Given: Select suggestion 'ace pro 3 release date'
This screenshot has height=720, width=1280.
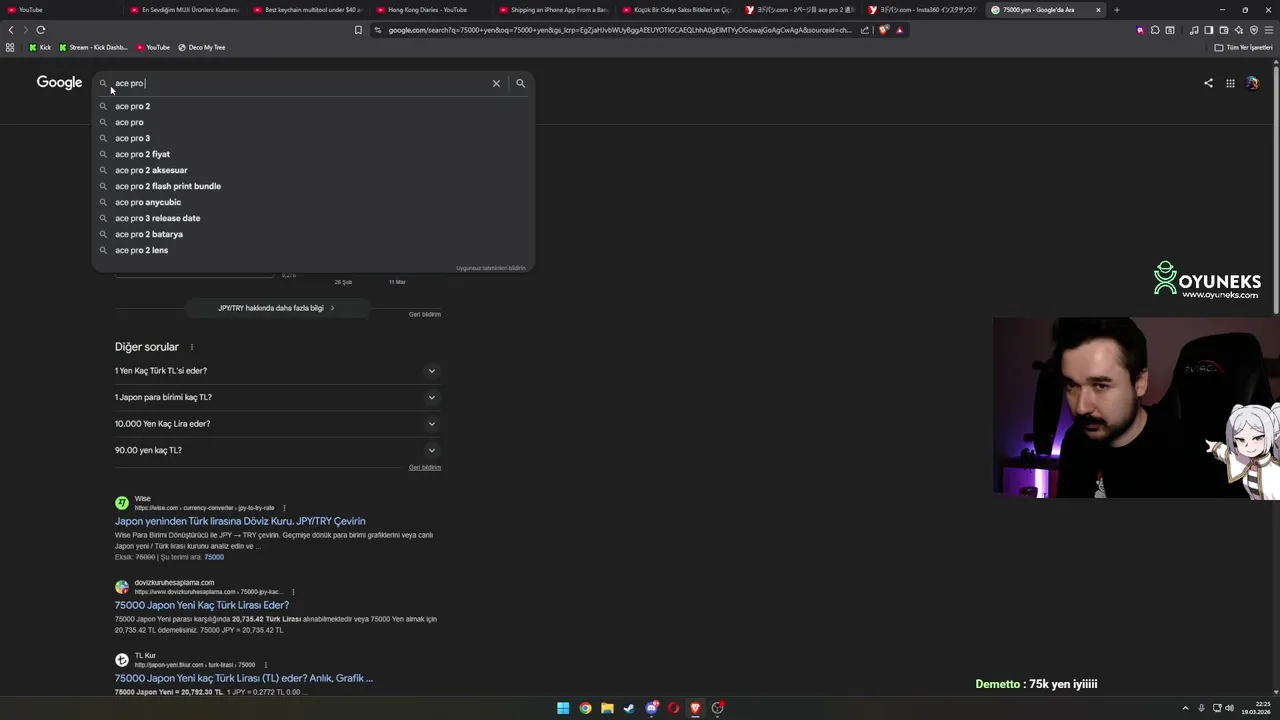Looking at the screenshot, I should tap(313, 218).
